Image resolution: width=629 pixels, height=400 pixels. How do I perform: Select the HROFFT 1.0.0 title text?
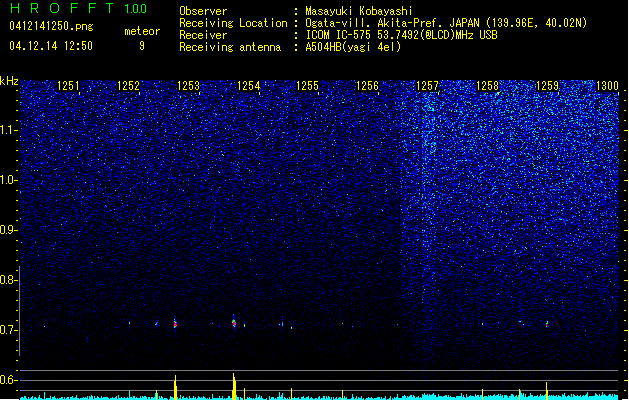point(78,8)
